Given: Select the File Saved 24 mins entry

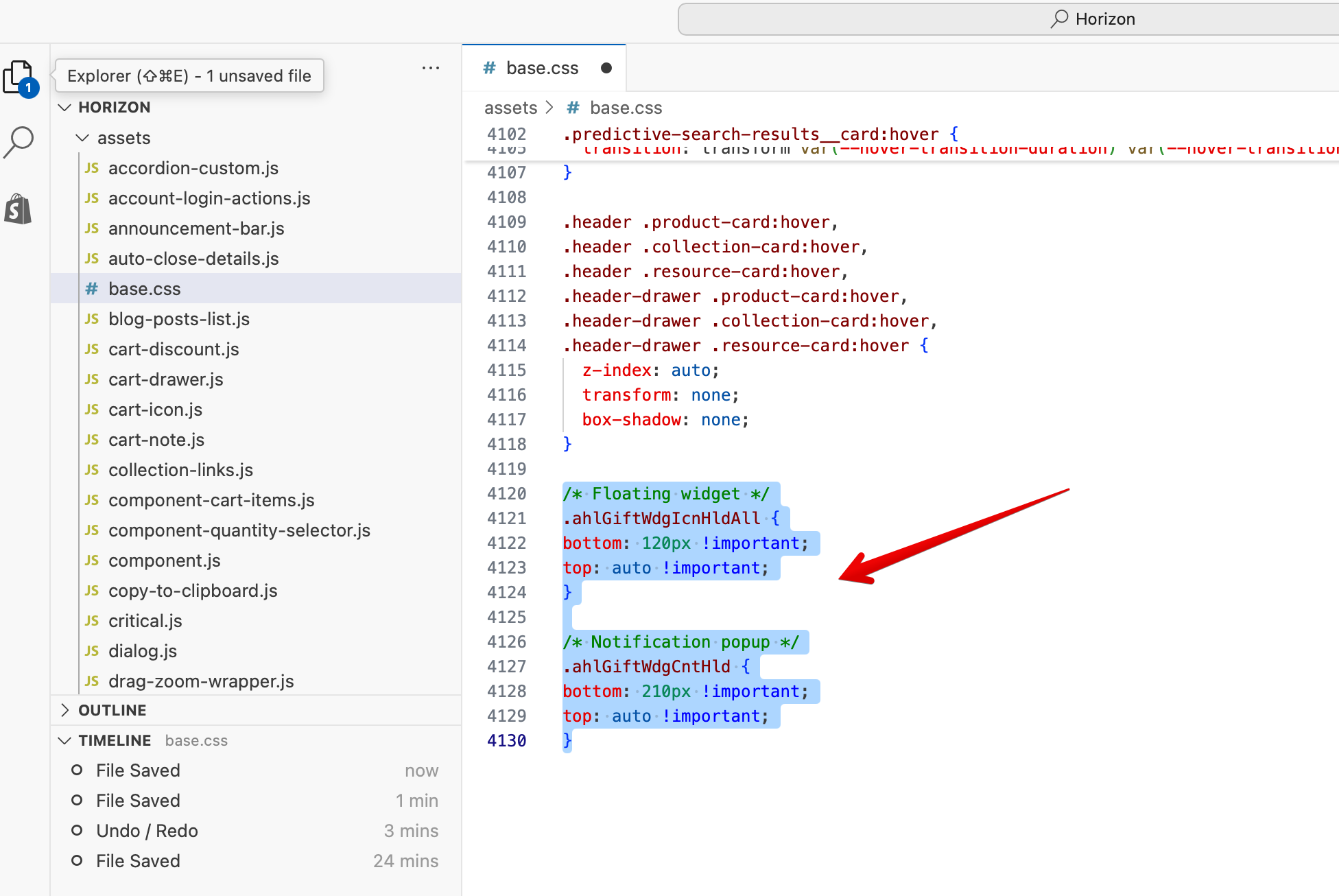Looking at the screenshot, I should point(138,861).
